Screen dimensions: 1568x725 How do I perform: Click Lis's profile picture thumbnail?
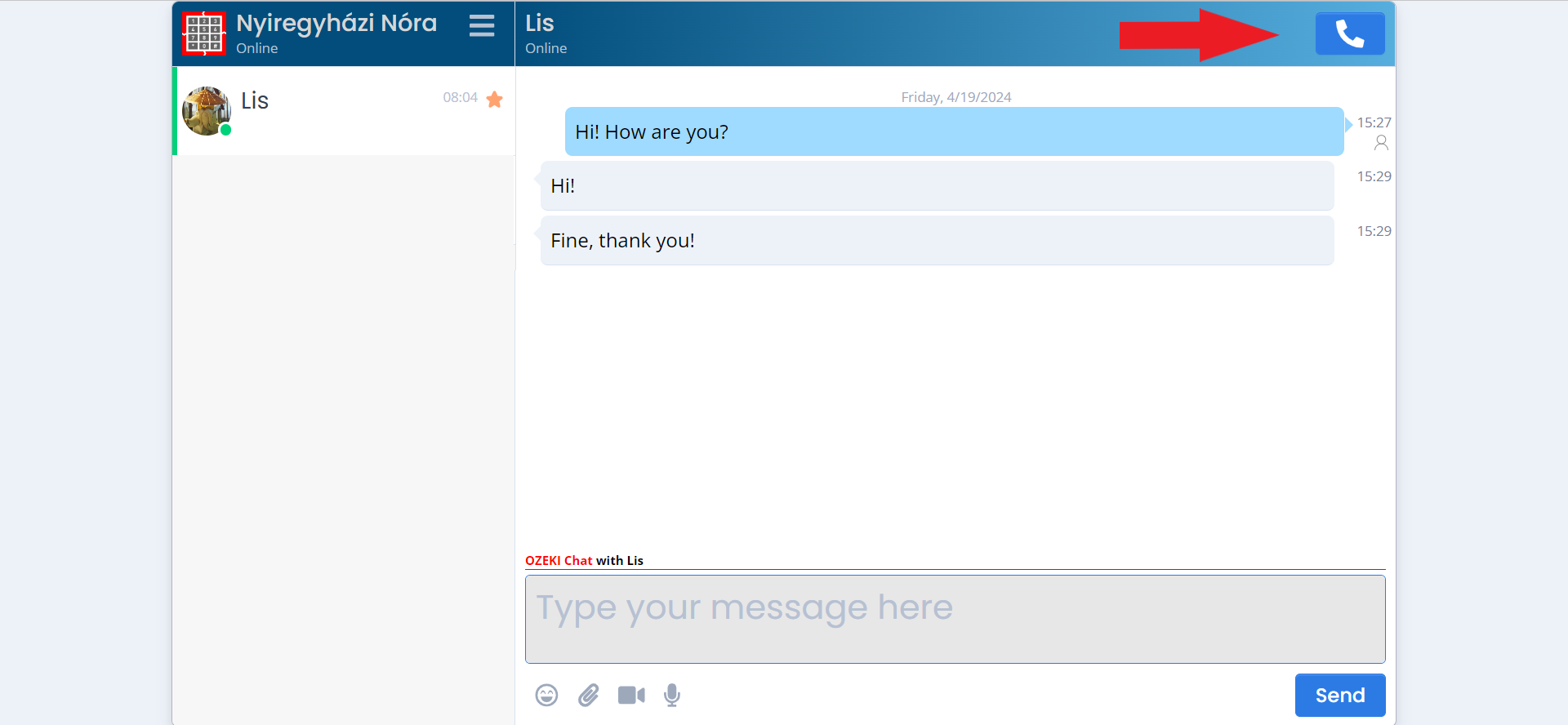click(x=206, y=110)
